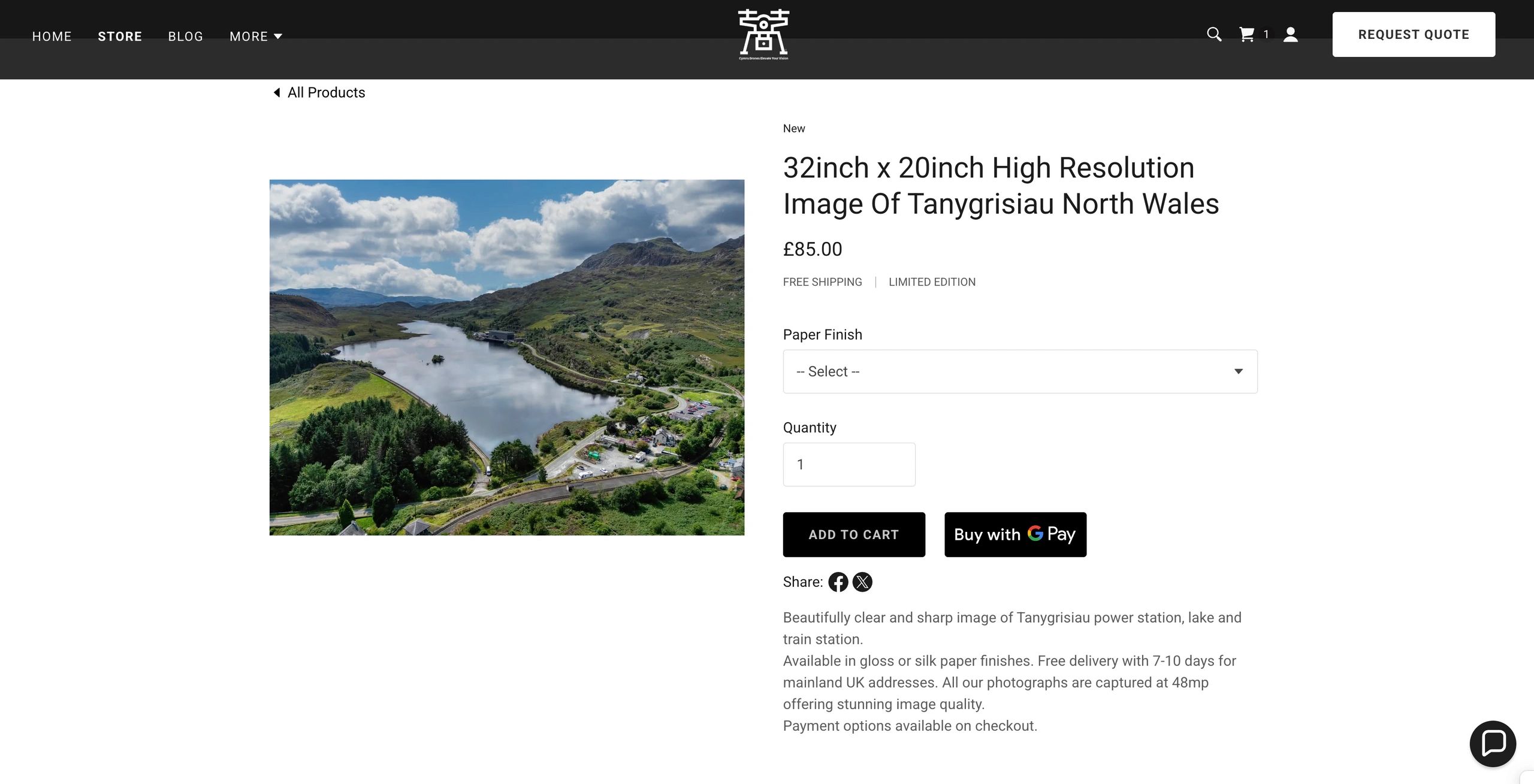Click the ADD TO CART button
Image resolution: width=1534 pixels, height=784 pixels.
(x=854, y=534)
